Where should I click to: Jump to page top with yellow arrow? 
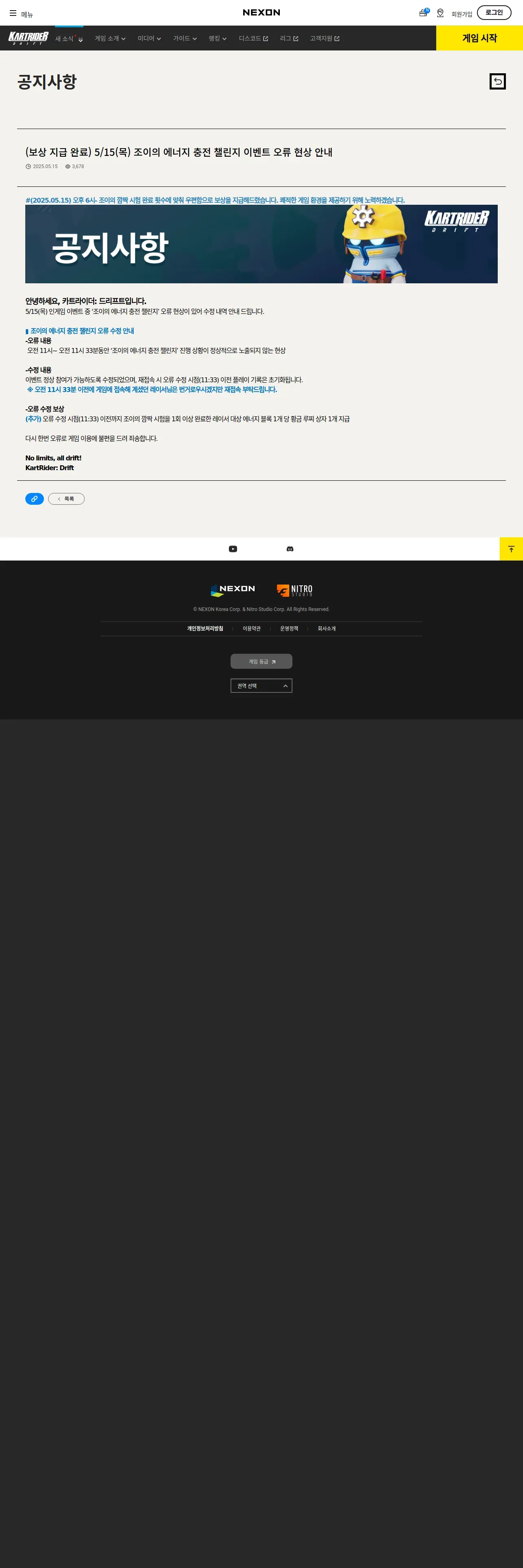point(512,549)
